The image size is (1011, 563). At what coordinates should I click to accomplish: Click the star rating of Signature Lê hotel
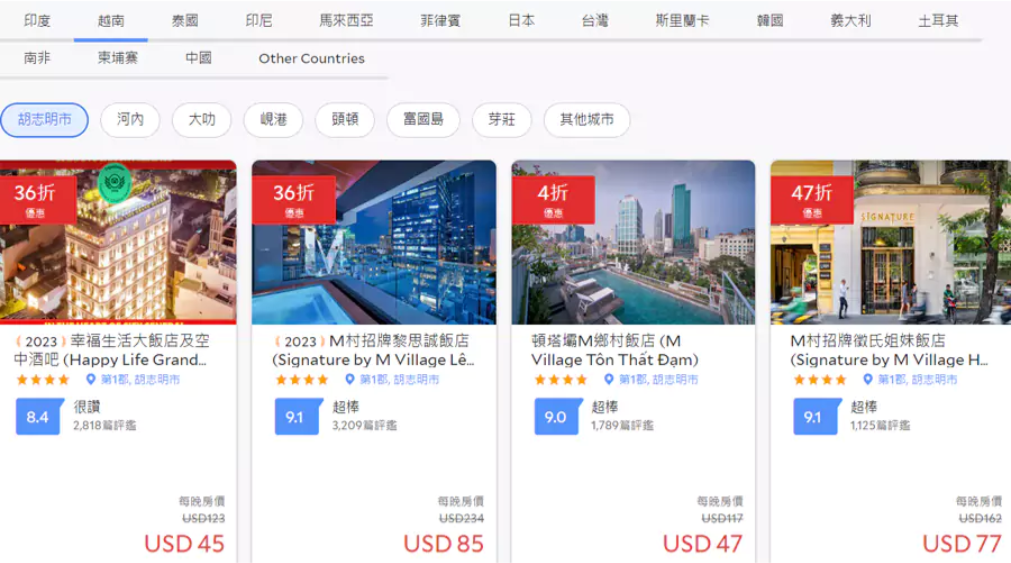pos(302,380)
